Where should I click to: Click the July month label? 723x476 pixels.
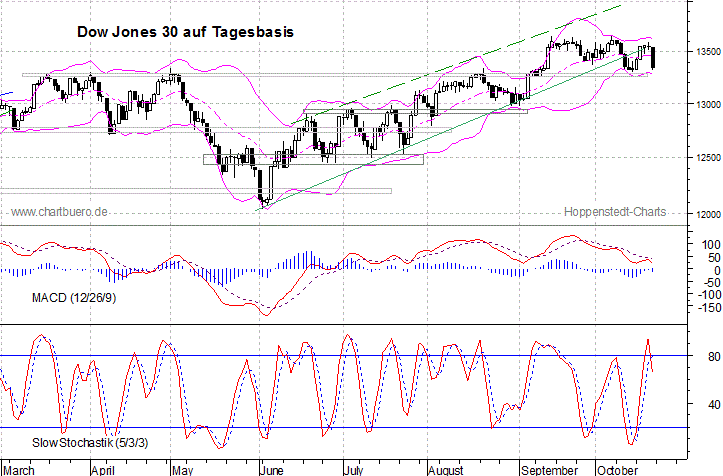[354, 470]
